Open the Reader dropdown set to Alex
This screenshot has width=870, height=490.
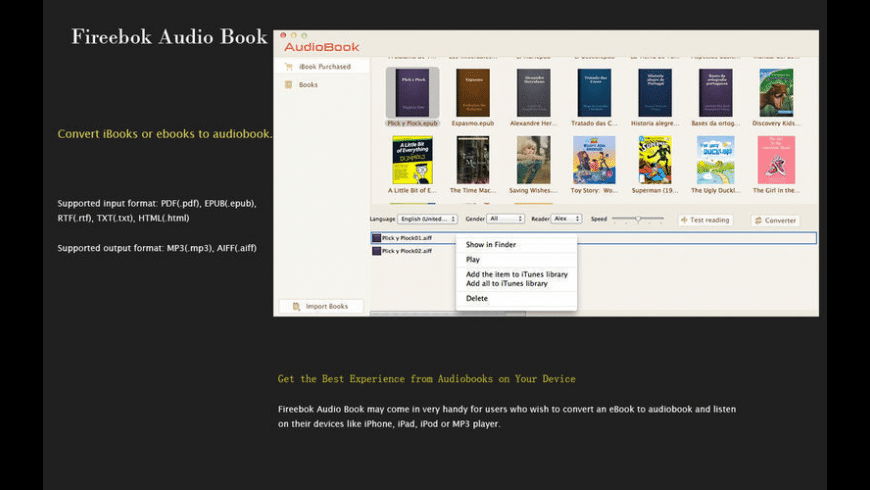(x=566, y=219)
